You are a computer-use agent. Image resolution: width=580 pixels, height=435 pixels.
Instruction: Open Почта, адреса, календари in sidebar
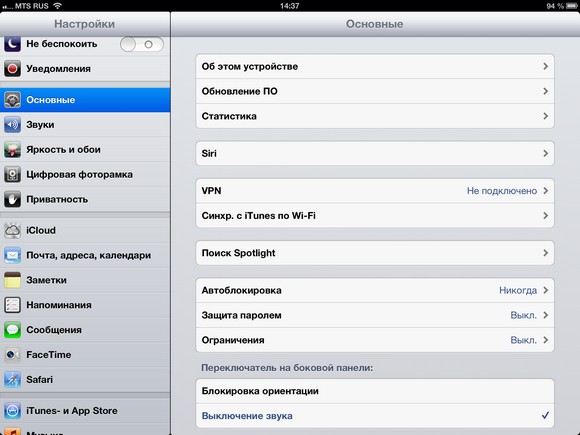(x=85, y=255)
